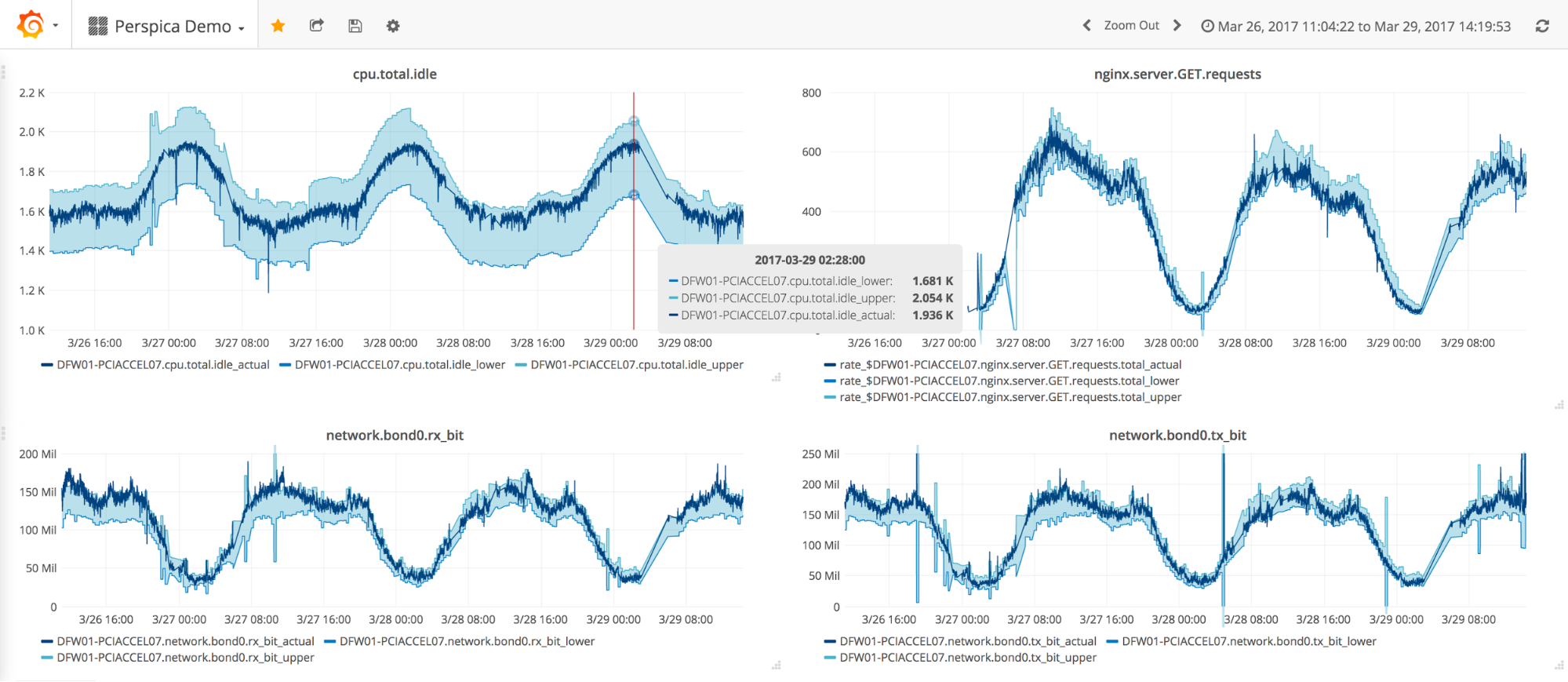
Task: Save dashboard with the floppy disk icon
Action: [355, 26]
